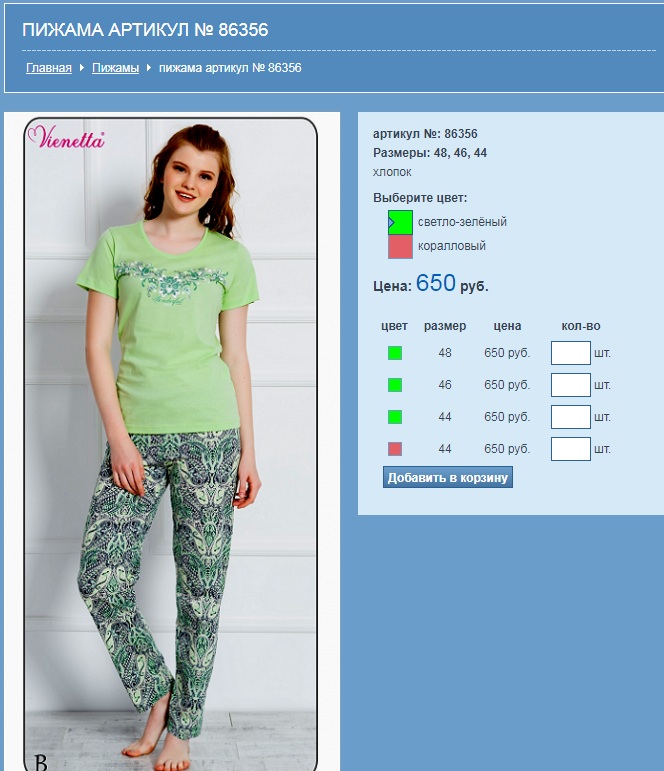This screenshot has width=664, height=771.
Task: Click the green square in size 48 row
Action: pos(395,353)
